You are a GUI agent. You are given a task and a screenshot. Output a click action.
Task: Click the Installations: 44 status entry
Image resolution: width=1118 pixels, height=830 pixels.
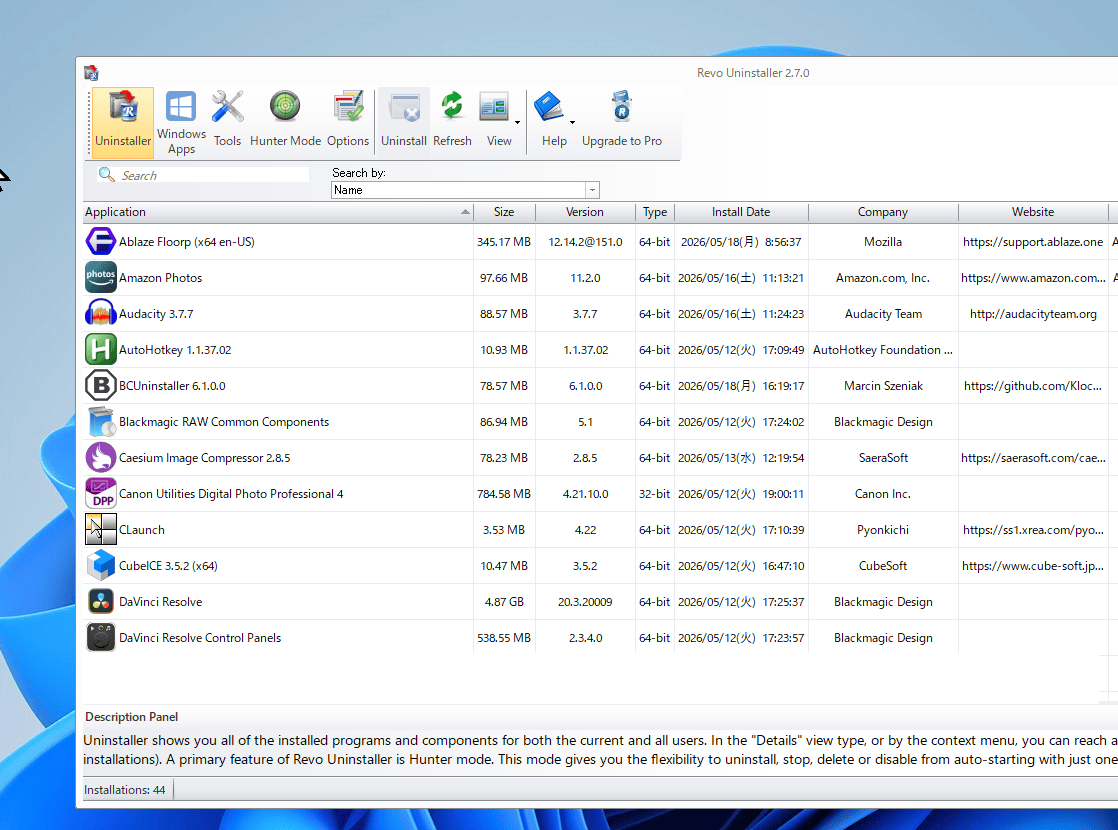coord(124,789)
